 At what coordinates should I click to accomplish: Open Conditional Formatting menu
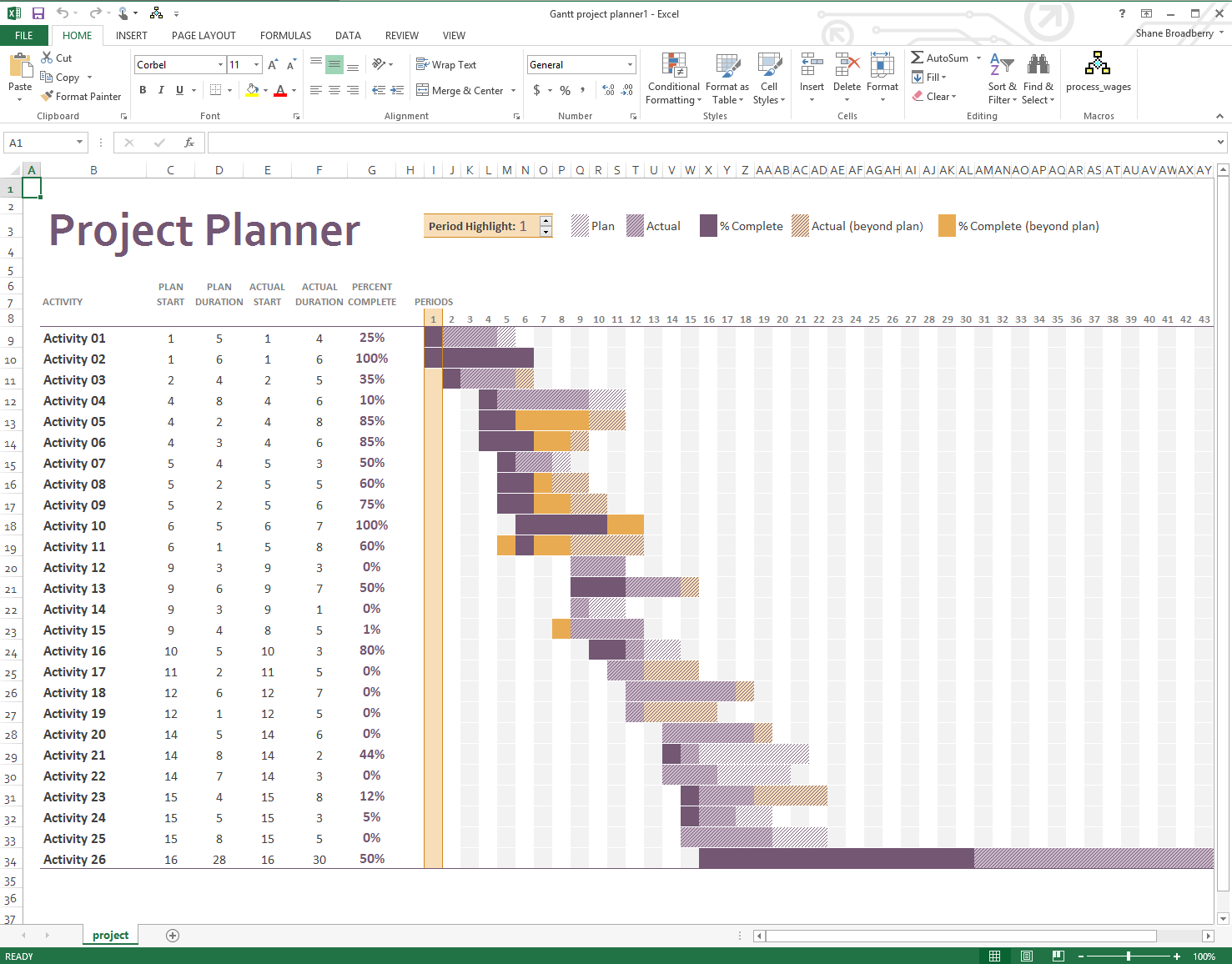click(x=673, y=78)
